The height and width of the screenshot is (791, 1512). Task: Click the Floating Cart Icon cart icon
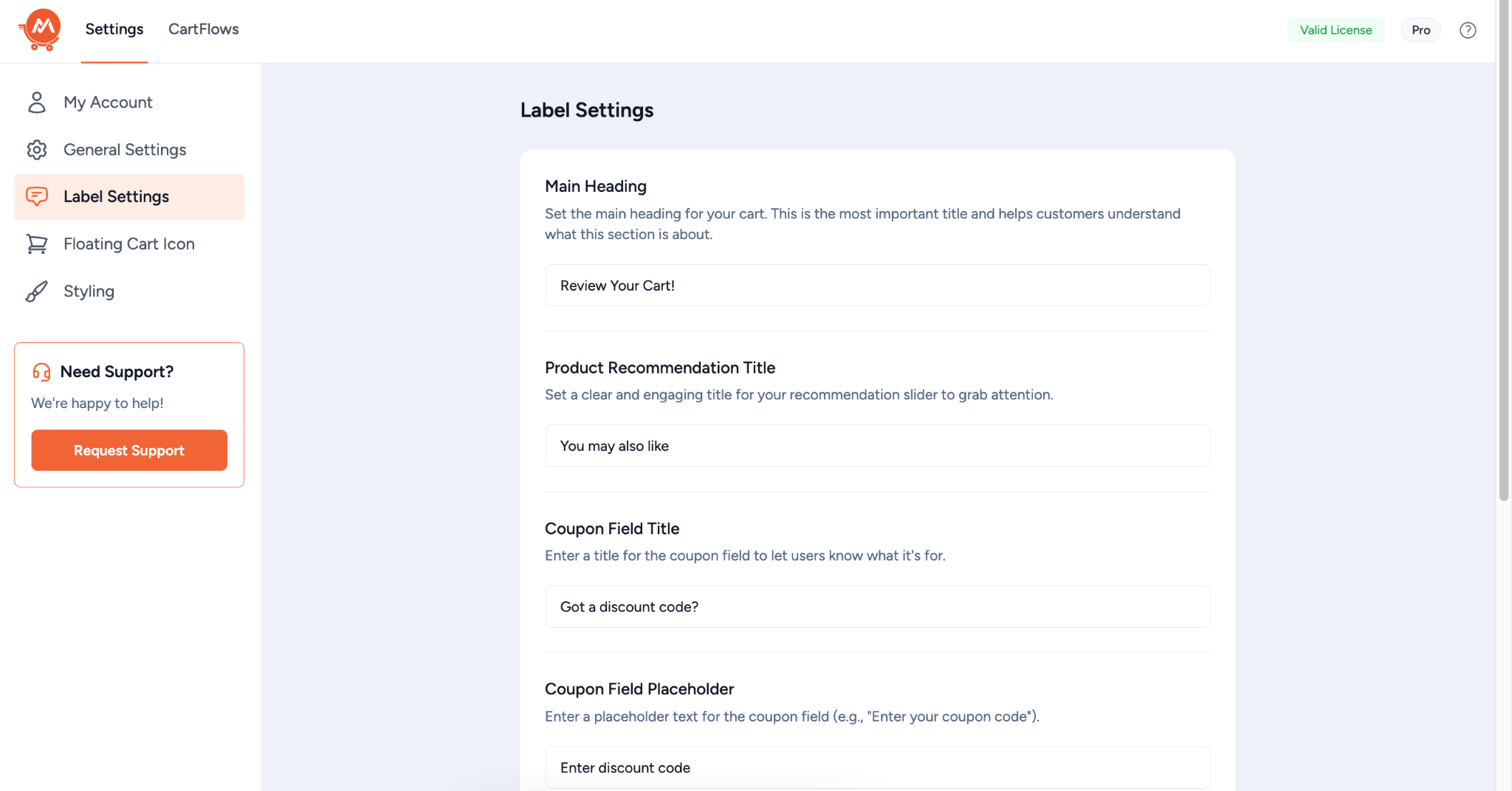pos(37,243)
